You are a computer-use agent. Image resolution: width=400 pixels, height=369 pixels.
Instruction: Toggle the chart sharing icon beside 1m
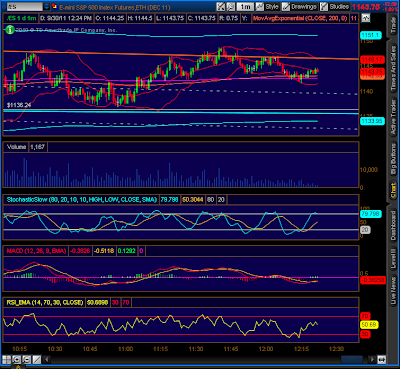pyautogui.click(x=230, y=6)
